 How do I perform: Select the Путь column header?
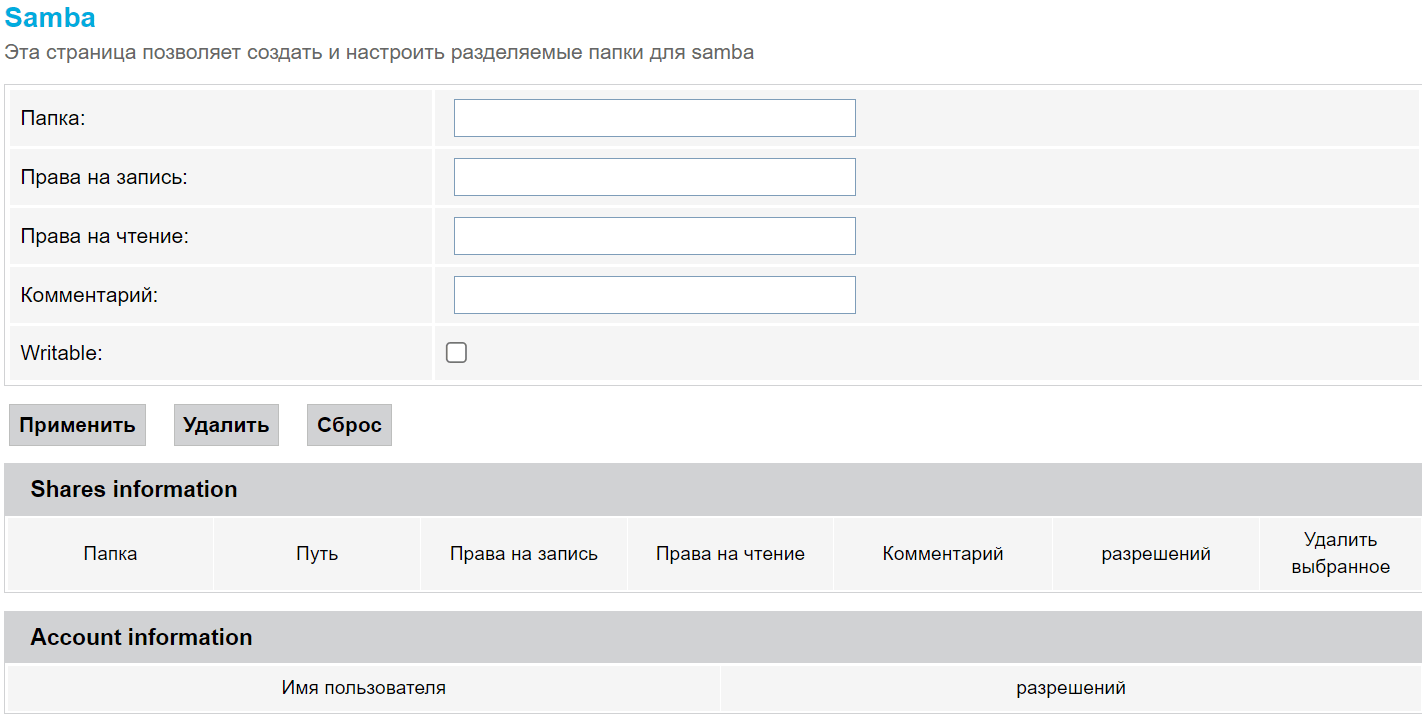click(317, 554)
